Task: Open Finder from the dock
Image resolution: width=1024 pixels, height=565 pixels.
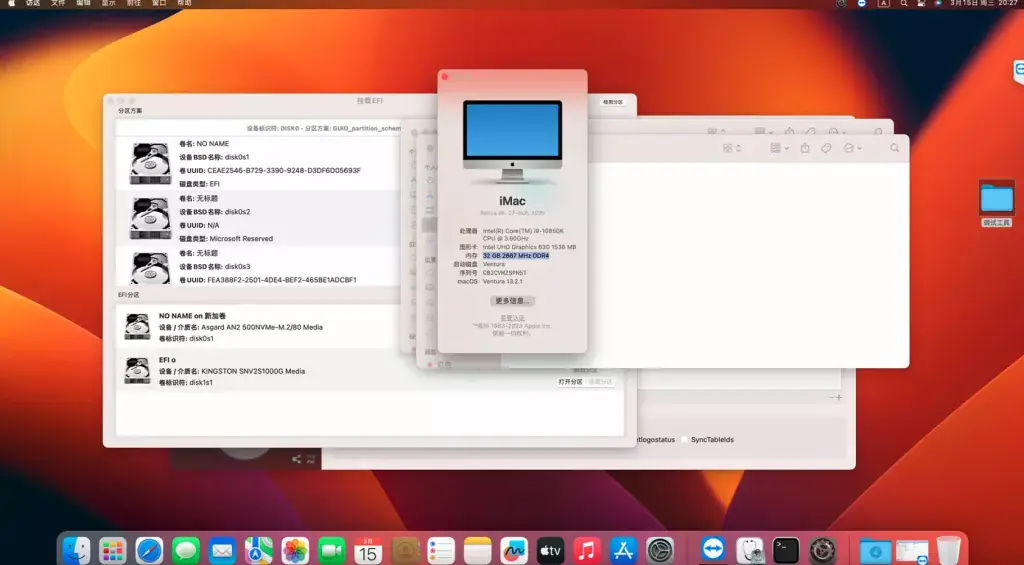Action: point(76,551)
